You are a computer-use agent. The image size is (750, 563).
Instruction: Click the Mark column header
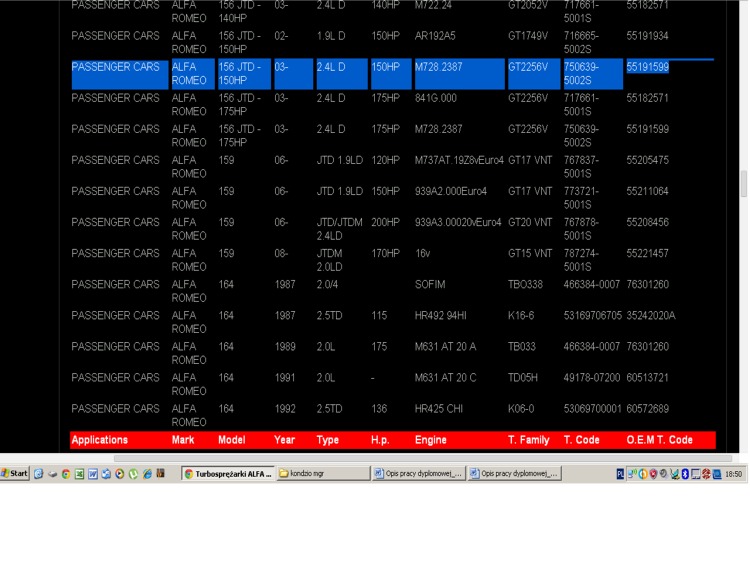tap(183, 440)
